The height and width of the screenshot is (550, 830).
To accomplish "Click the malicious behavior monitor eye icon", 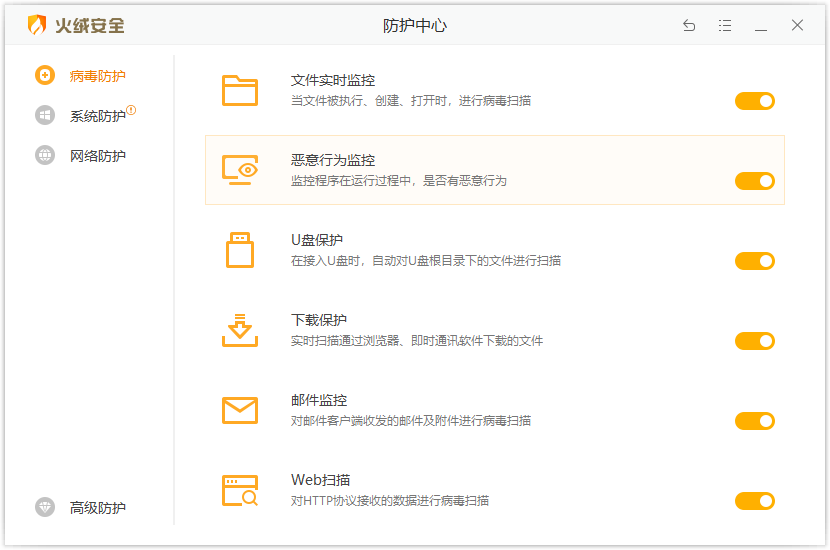I will click(240, 170).
